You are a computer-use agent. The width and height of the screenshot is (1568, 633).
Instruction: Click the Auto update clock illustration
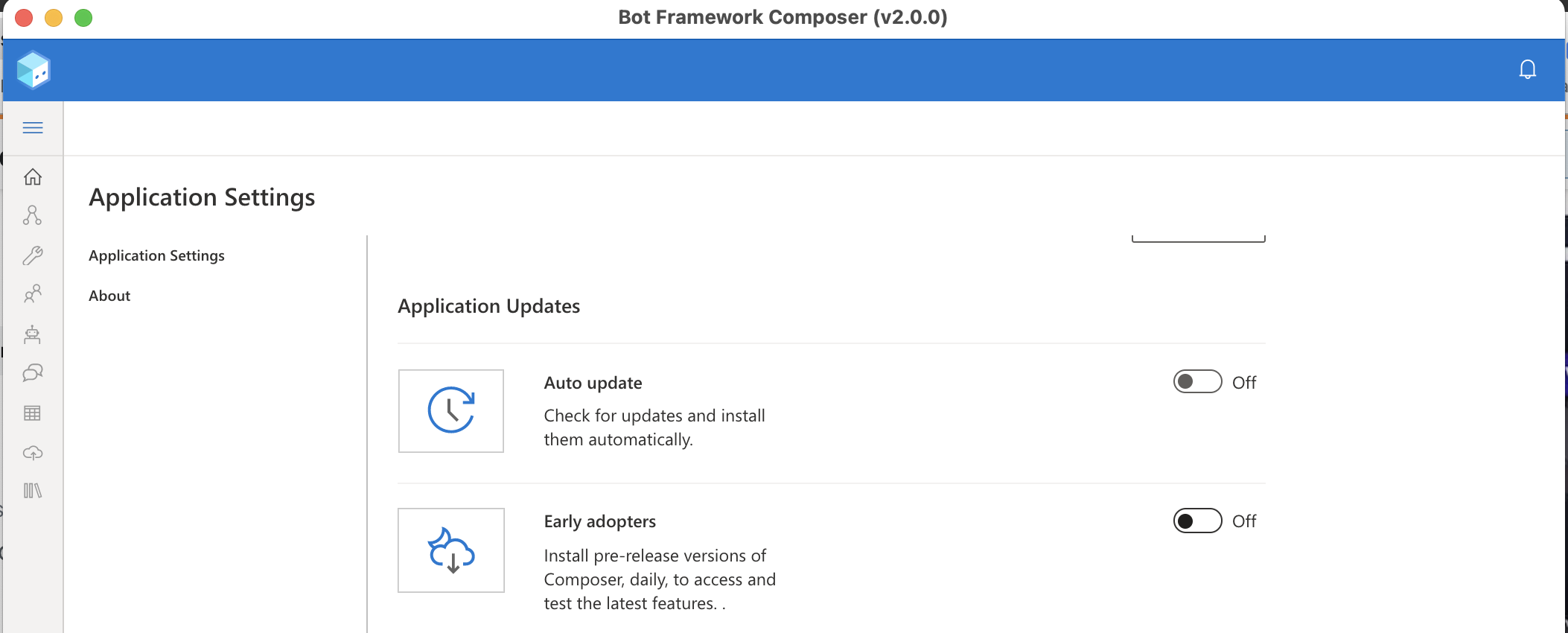pos(450,410)
